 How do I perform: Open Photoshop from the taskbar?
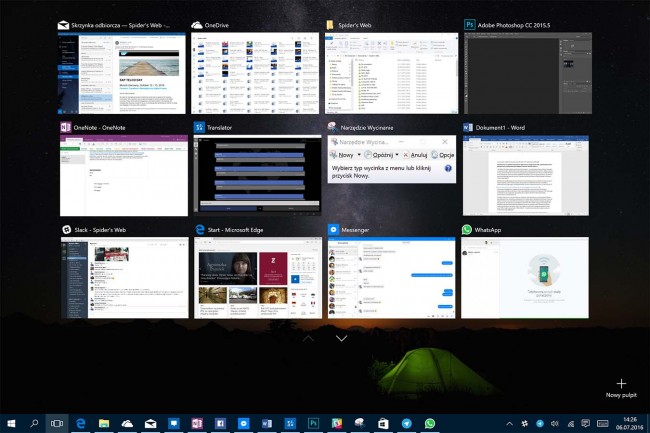[313, 423]
